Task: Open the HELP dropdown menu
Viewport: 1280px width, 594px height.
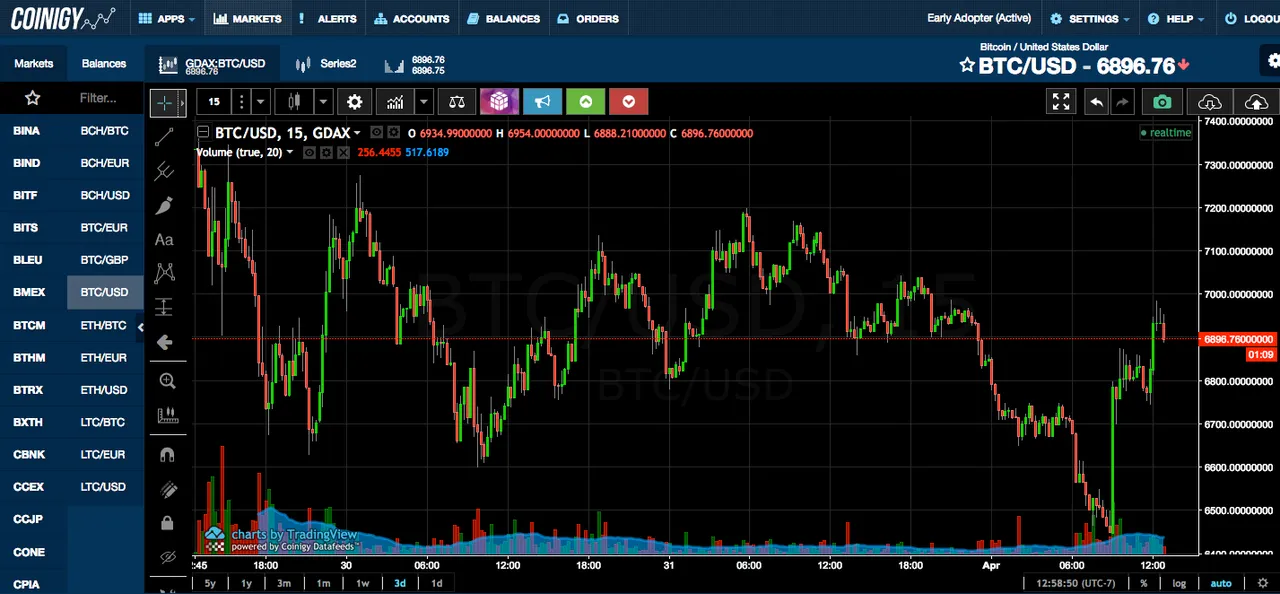Action: point(1175,18)
